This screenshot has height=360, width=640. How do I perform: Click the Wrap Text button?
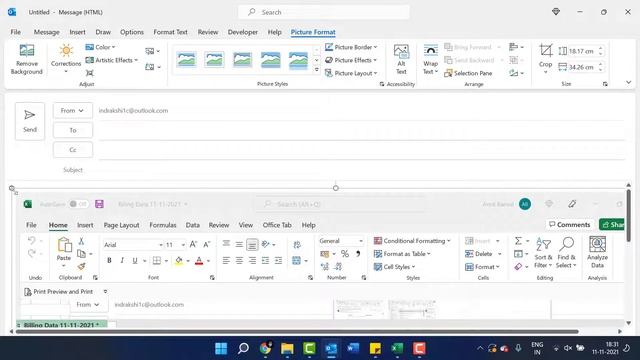point(430,60)
